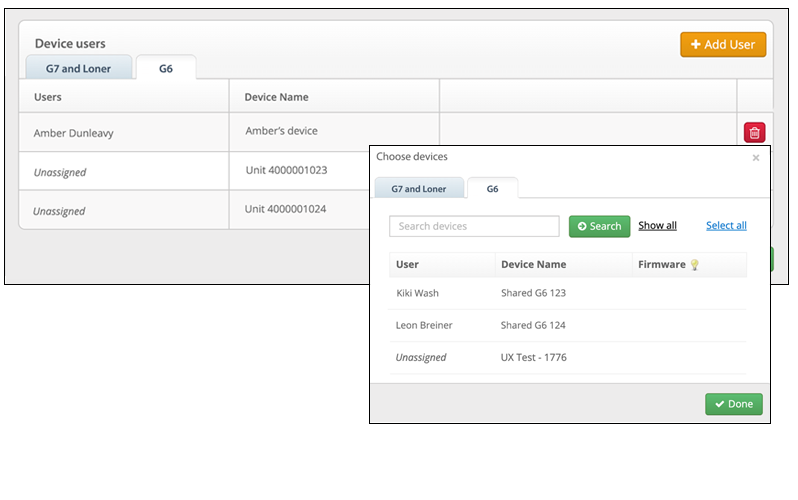Open the Show all link
The height and width of the screenshot is (500, 798).
point(657,226)
